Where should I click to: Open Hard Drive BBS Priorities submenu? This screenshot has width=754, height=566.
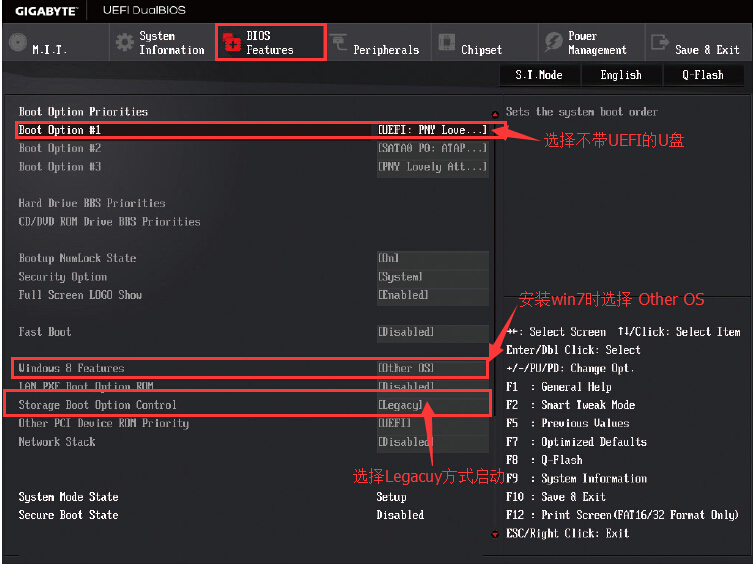click(92, 203)
